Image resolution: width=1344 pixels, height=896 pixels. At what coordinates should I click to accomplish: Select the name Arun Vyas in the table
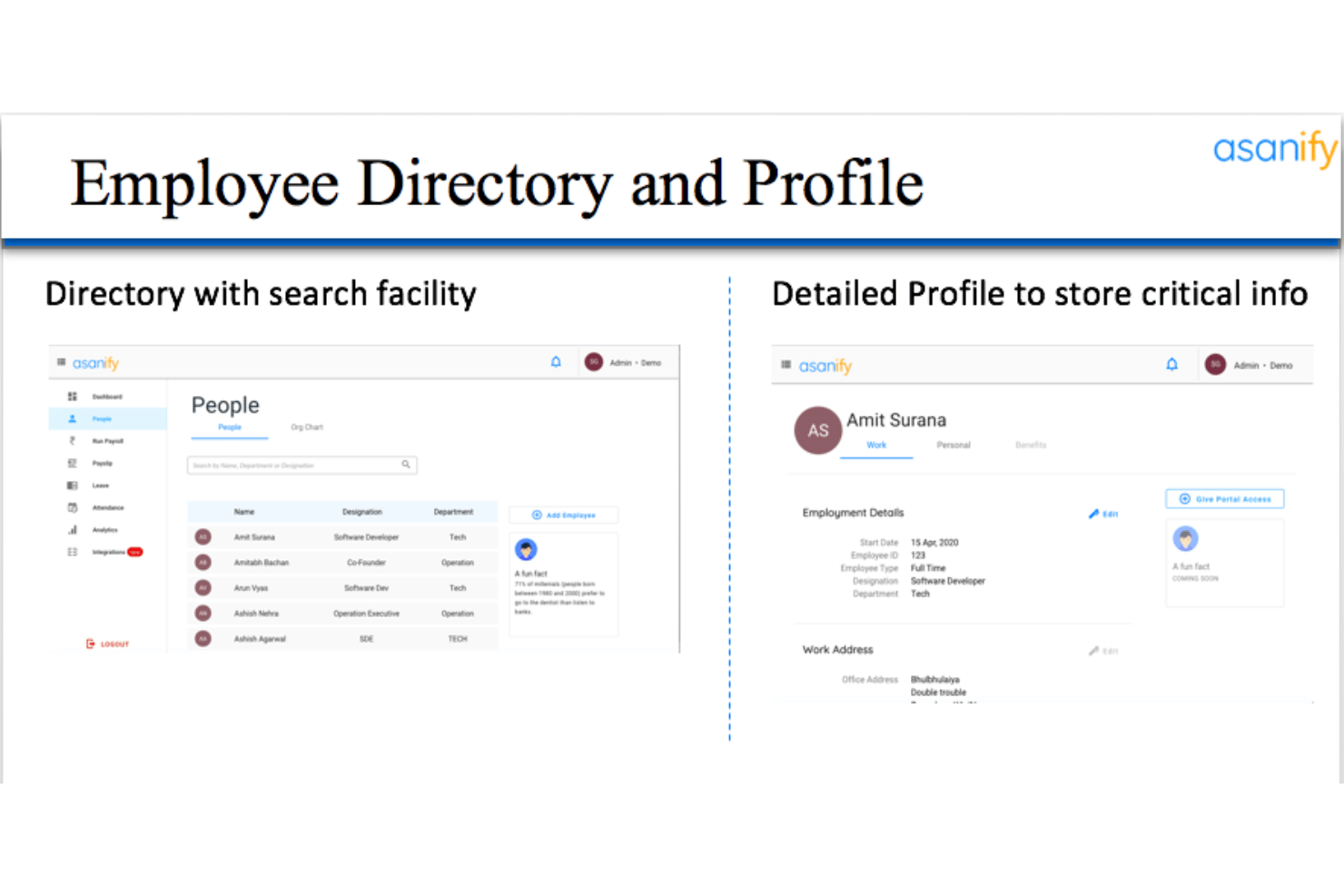point(251,588)
